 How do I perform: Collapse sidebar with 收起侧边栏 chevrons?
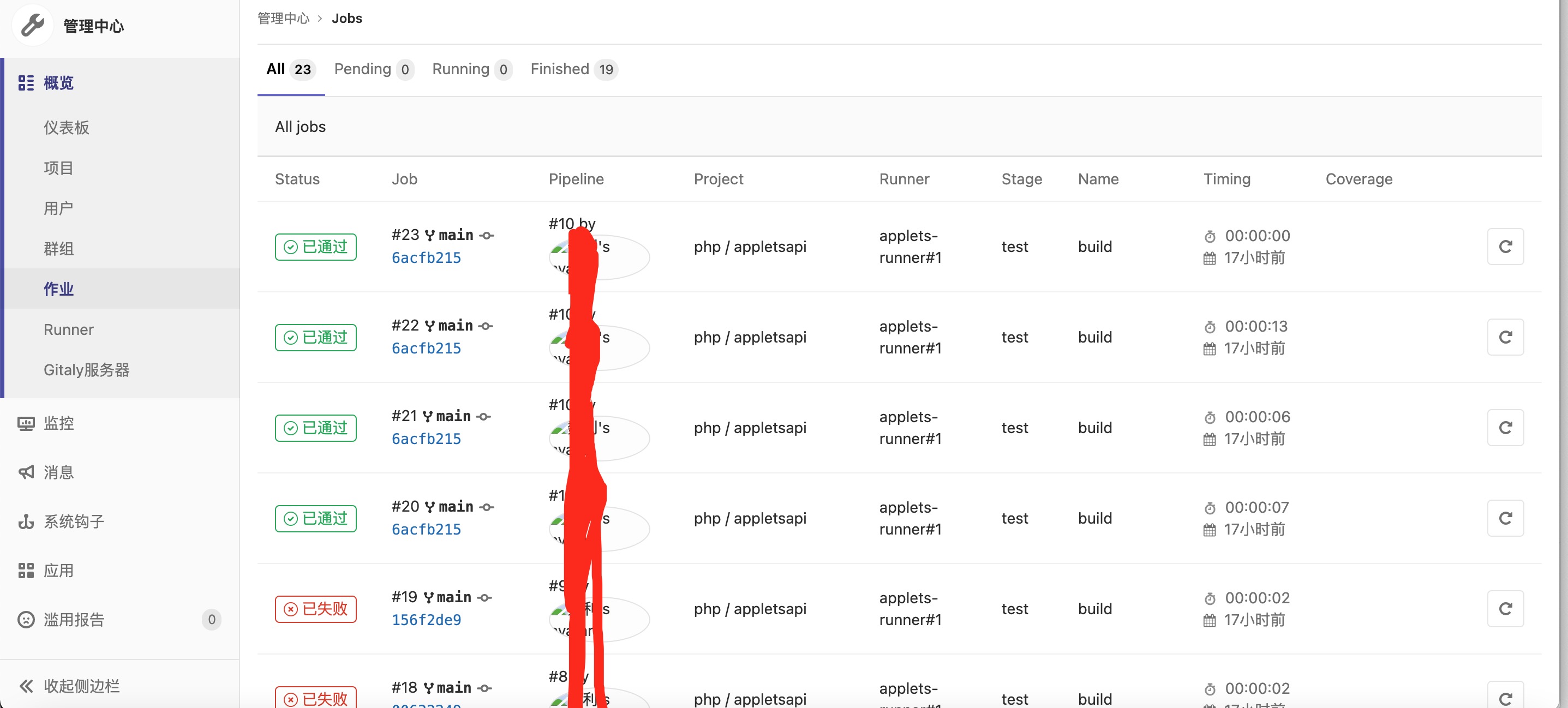pyautogui.click(x=26, y=686)
